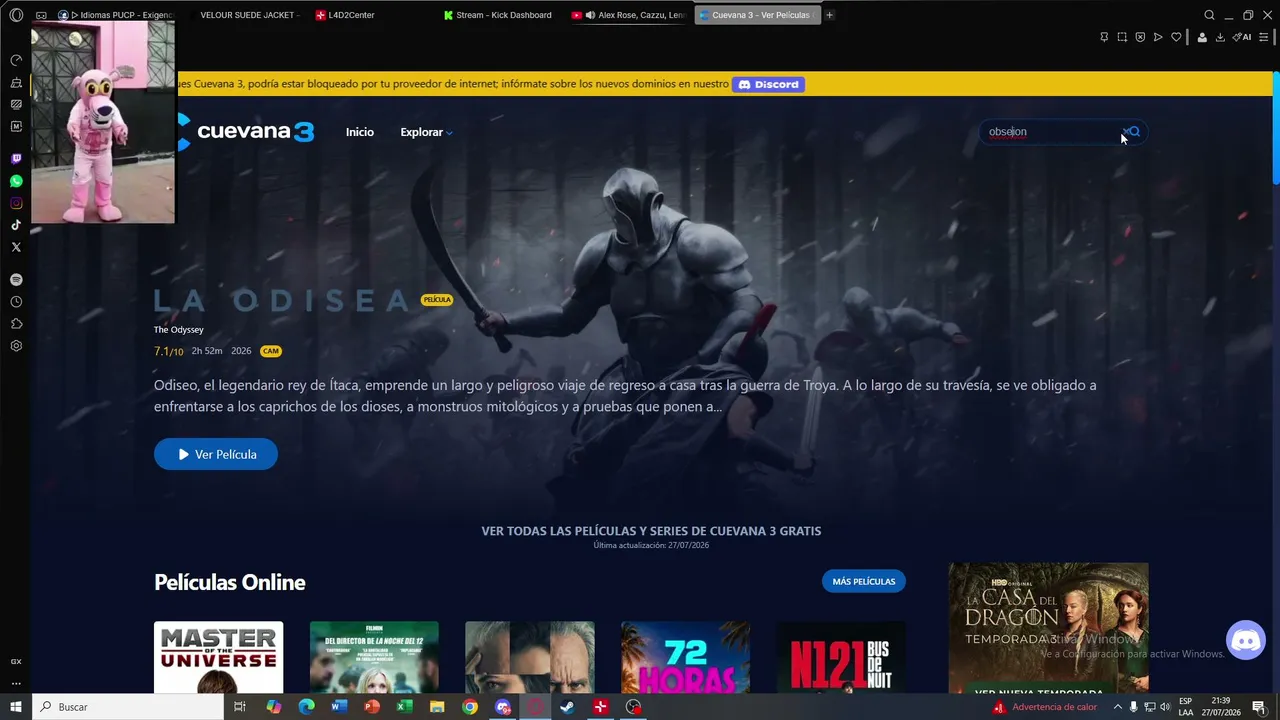This screenshot has height=720, width=1280.
Task: Click the Ver Película button
Action: pyautogui.click(x=216, y=454)
